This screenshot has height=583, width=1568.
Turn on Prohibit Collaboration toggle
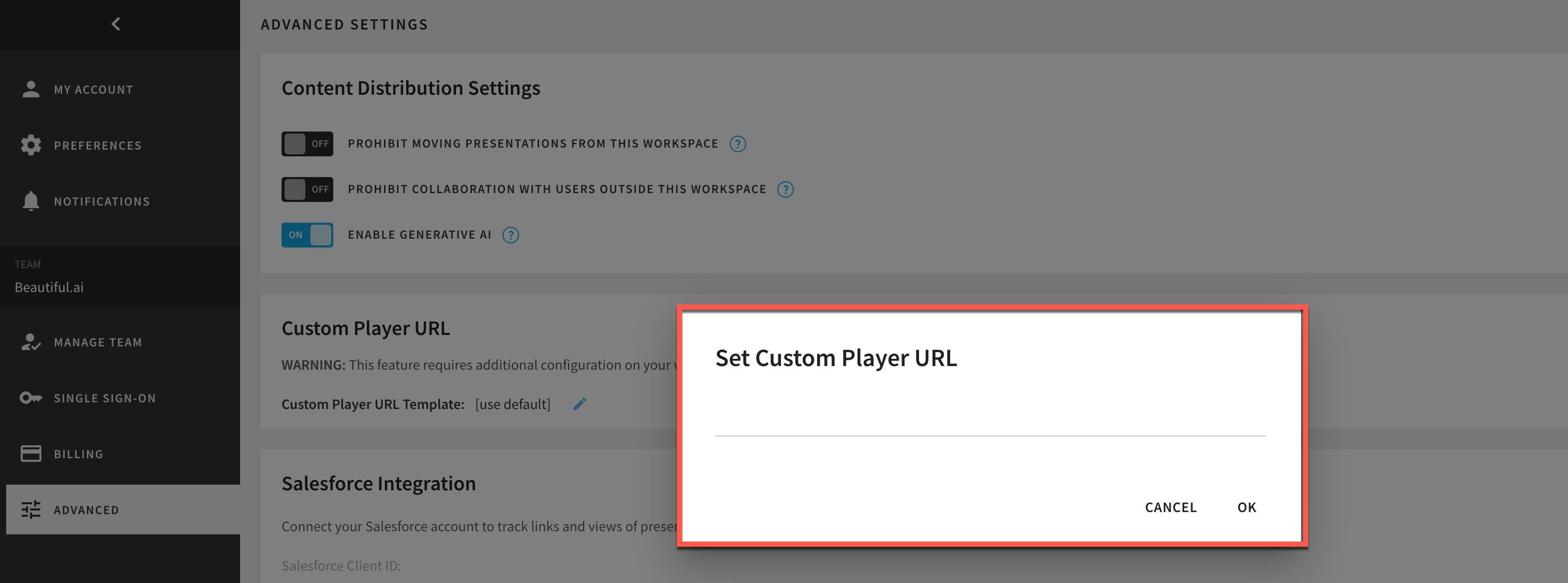point(307,189)
